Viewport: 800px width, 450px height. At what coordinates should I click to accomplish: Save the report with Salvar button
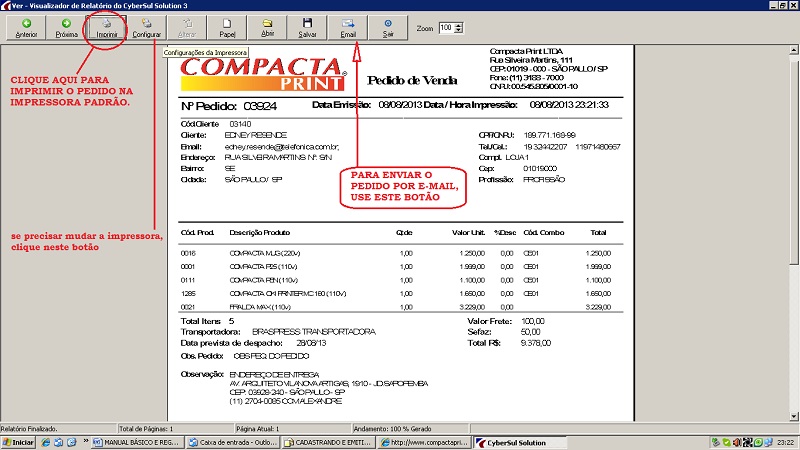click(307, 28)
